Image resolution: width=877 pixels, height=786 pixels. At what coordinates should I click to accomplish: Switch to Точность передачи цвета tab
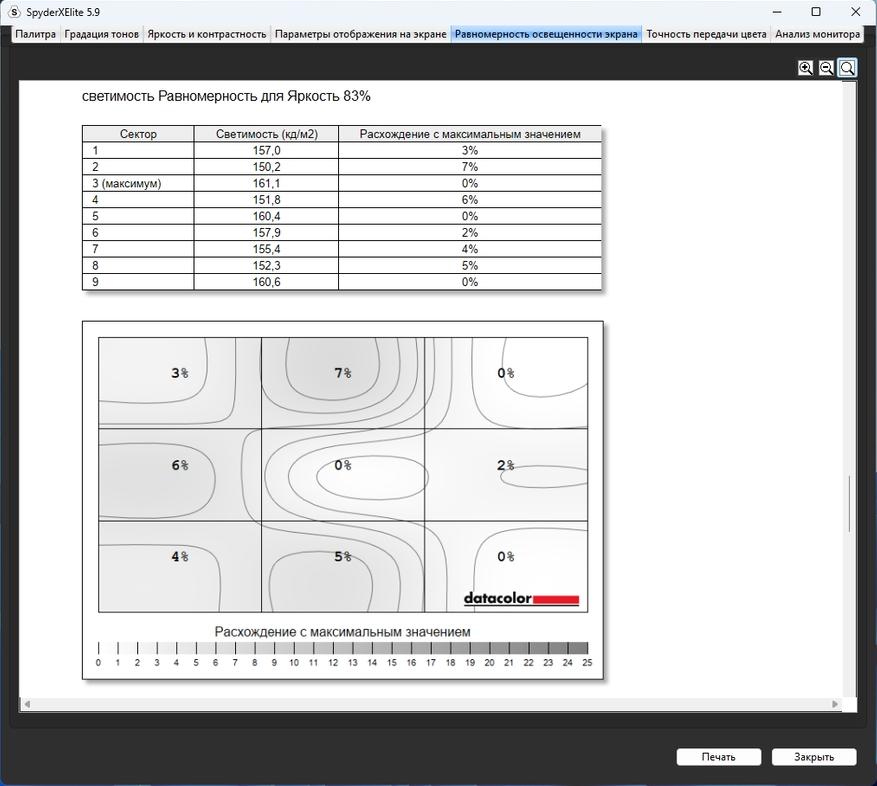pyautogui.click(x=706, y=34)
